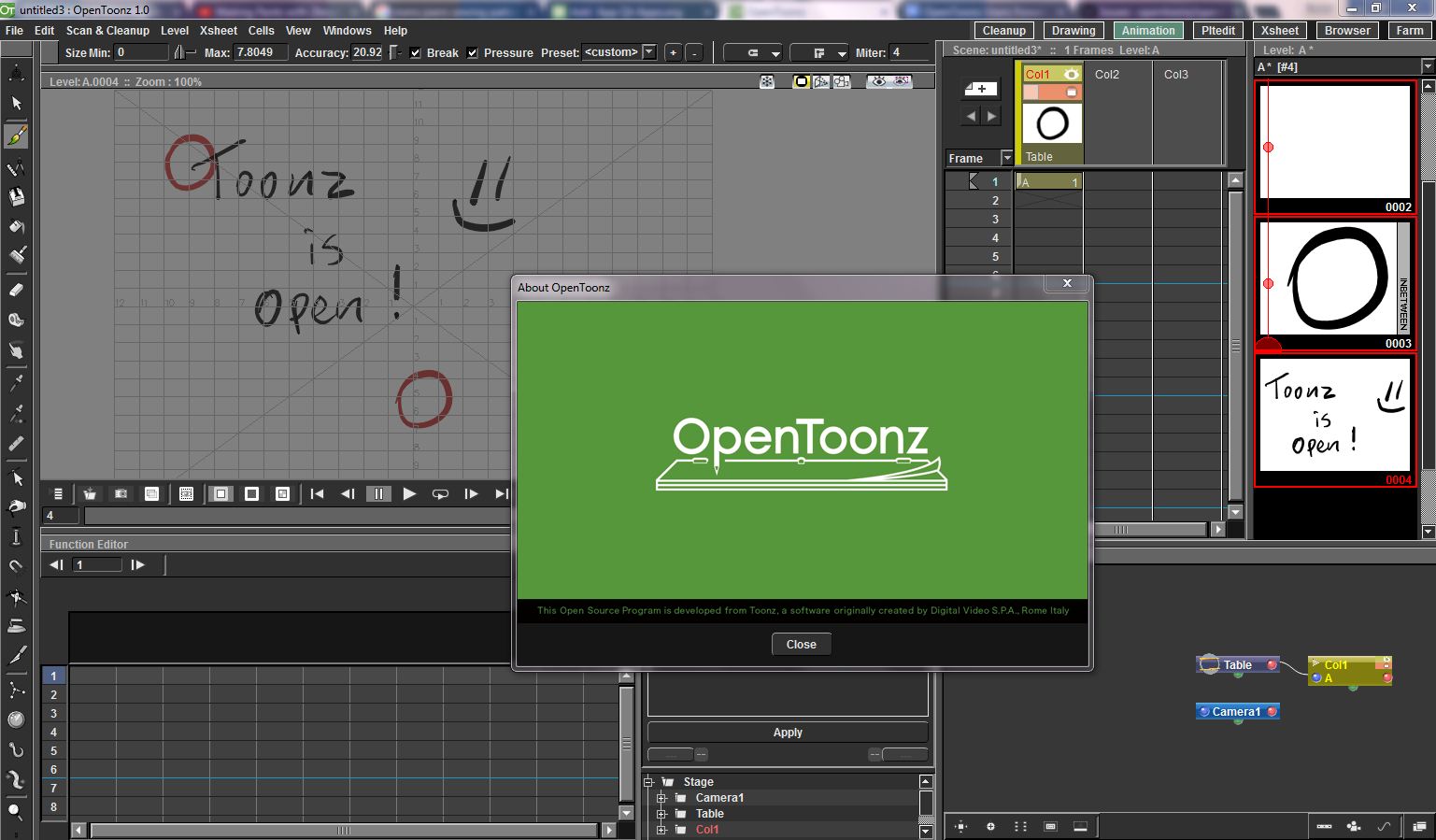1436x840 pixels.
Task: Click the new level icon in the Xsheet panel
Action: pyautogui.click(x=980, y=88)
